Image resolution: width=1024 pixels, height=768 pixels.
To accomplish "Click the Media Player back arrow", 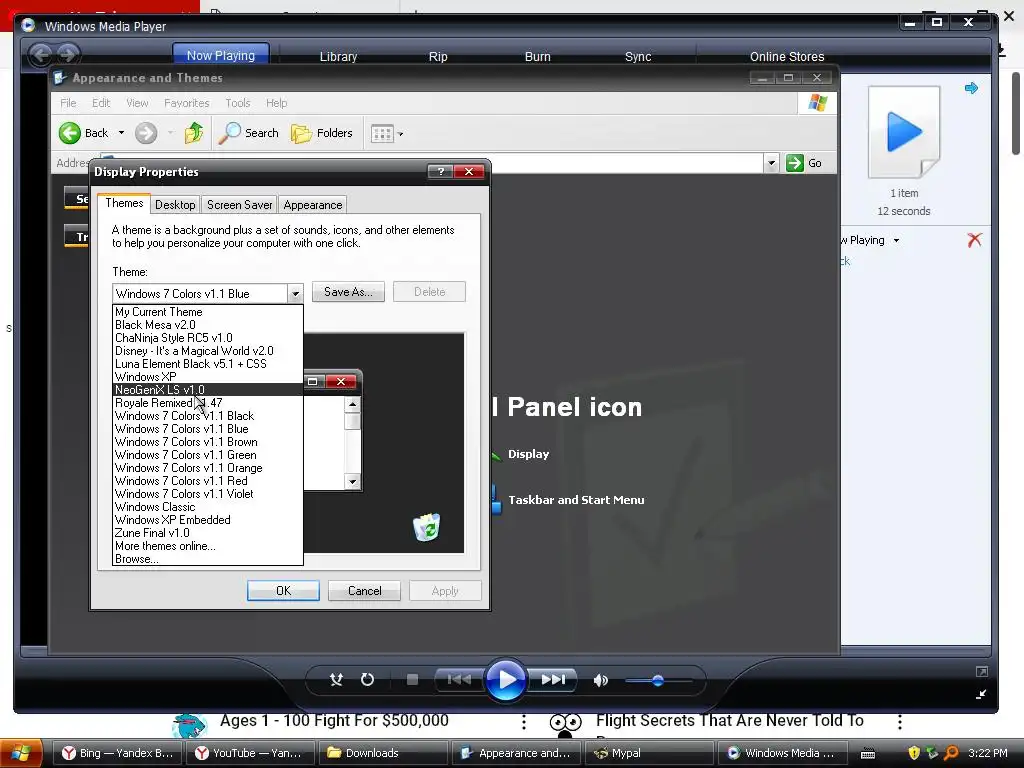I will 40,54.
